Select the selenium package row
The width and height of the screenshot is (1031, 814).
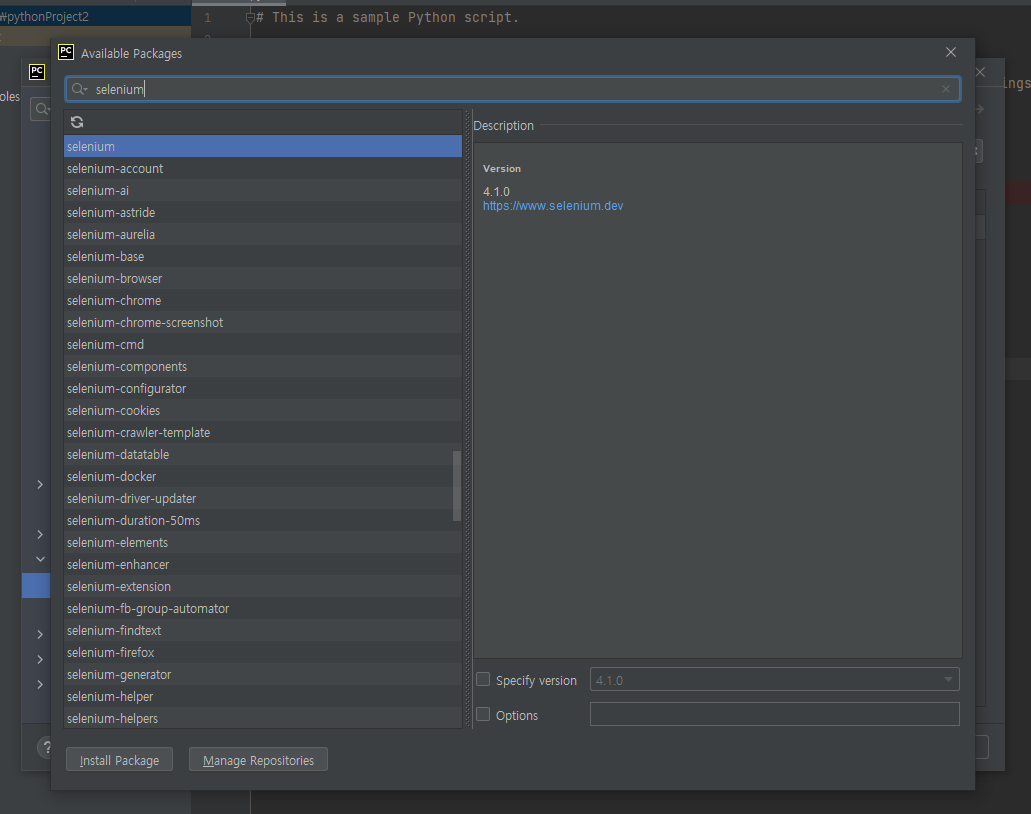(263, 146)
